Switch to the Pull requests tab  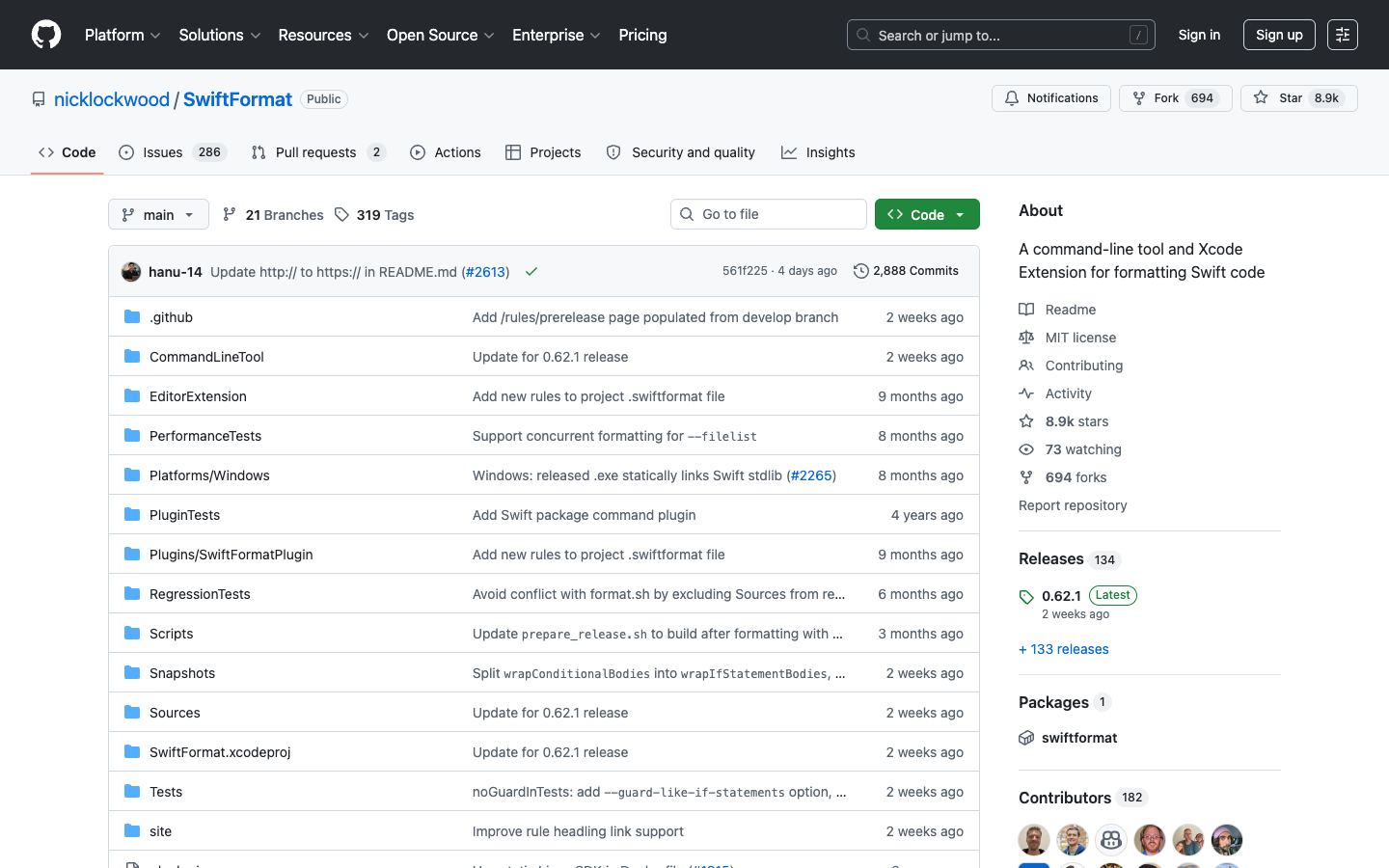point(318,152)
